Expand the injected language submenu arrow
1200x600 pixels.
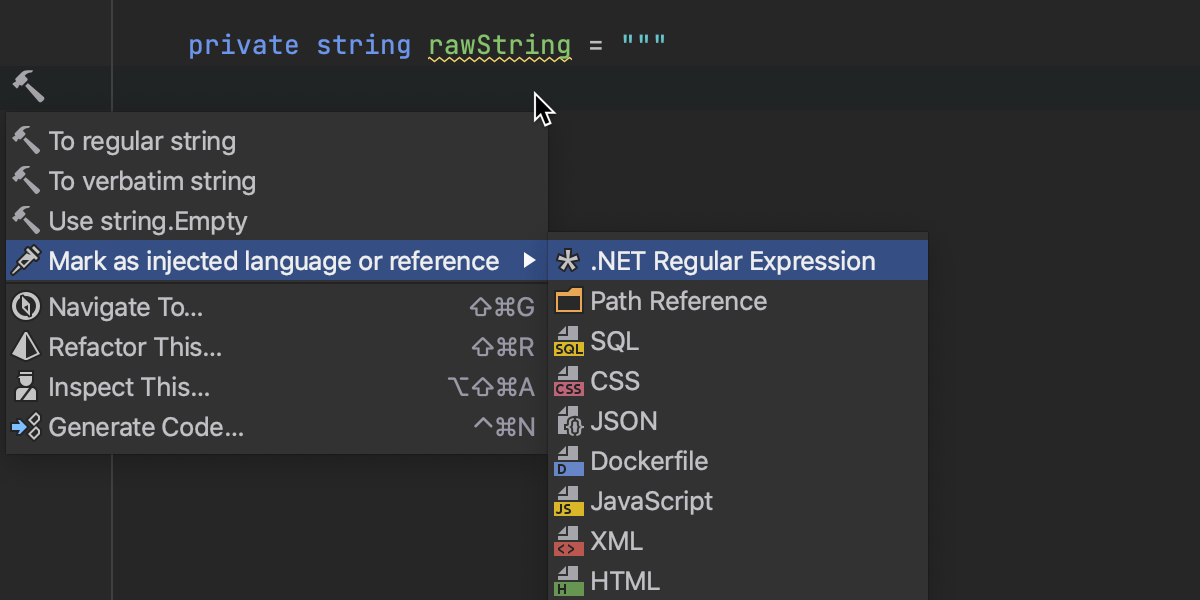[x=529, y=262]
